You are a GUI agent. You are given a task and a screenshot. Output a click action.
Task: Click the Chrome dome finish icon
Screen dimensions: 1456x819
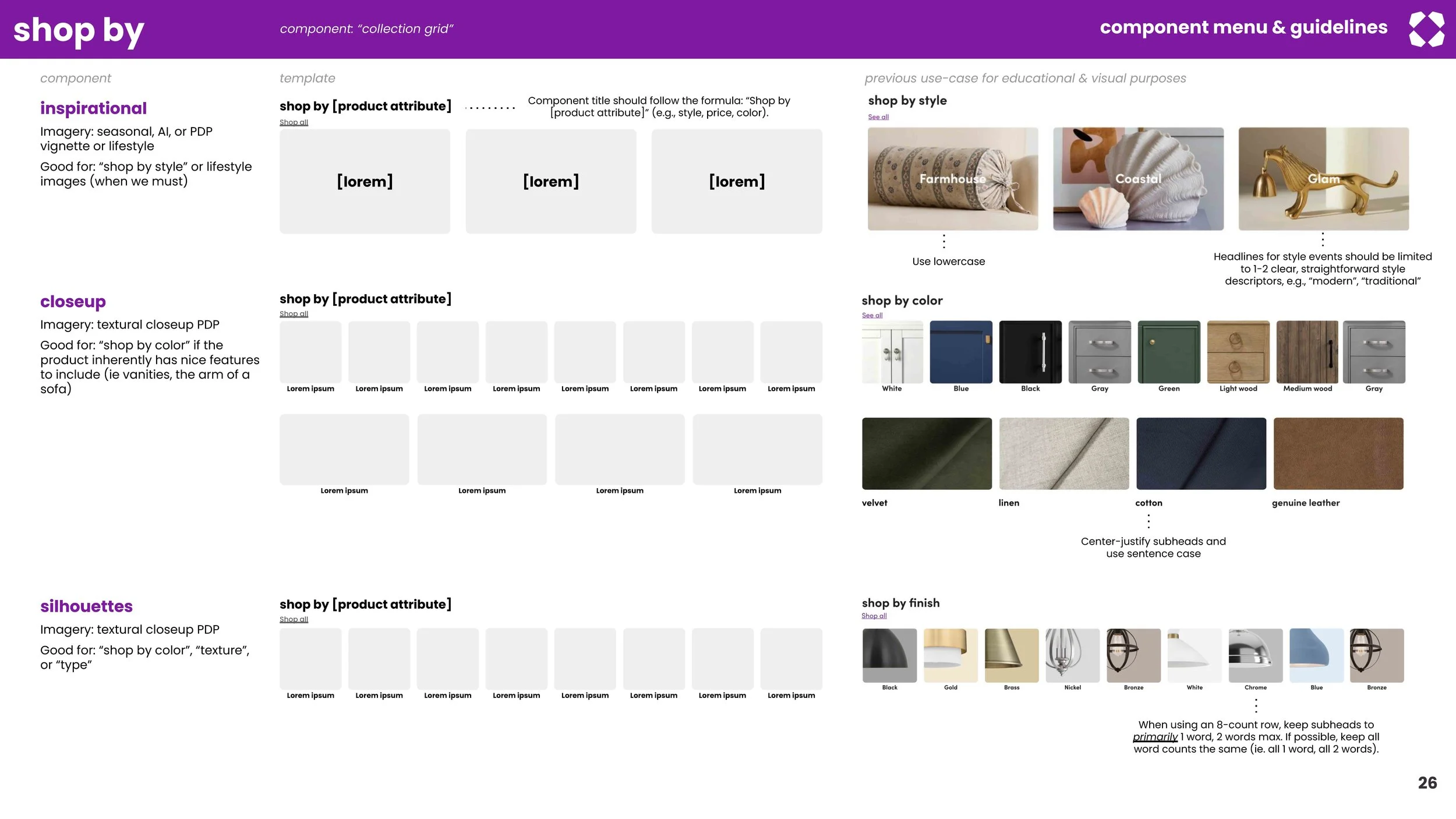(x=1255, y=655)
